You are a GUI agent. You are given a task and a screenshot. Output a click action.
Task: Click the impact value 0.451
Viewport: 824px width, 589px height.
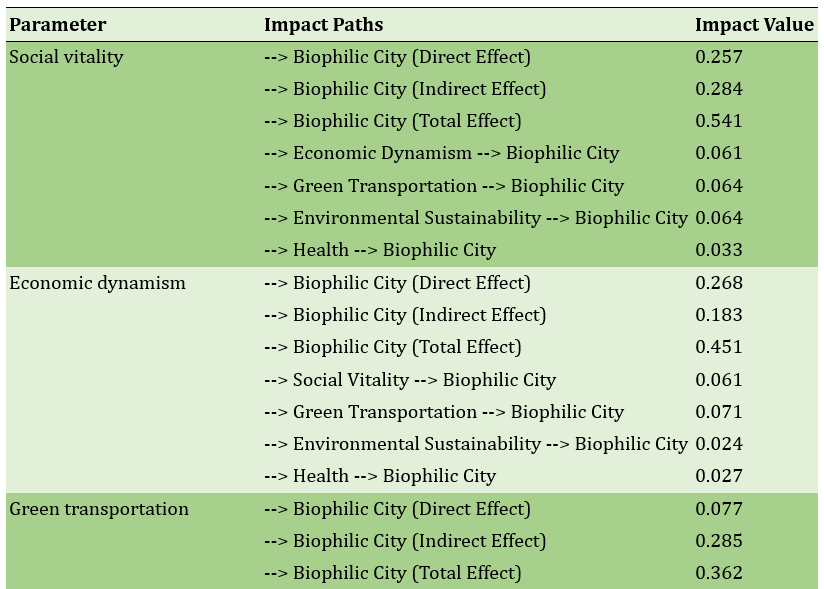[719, 347]
